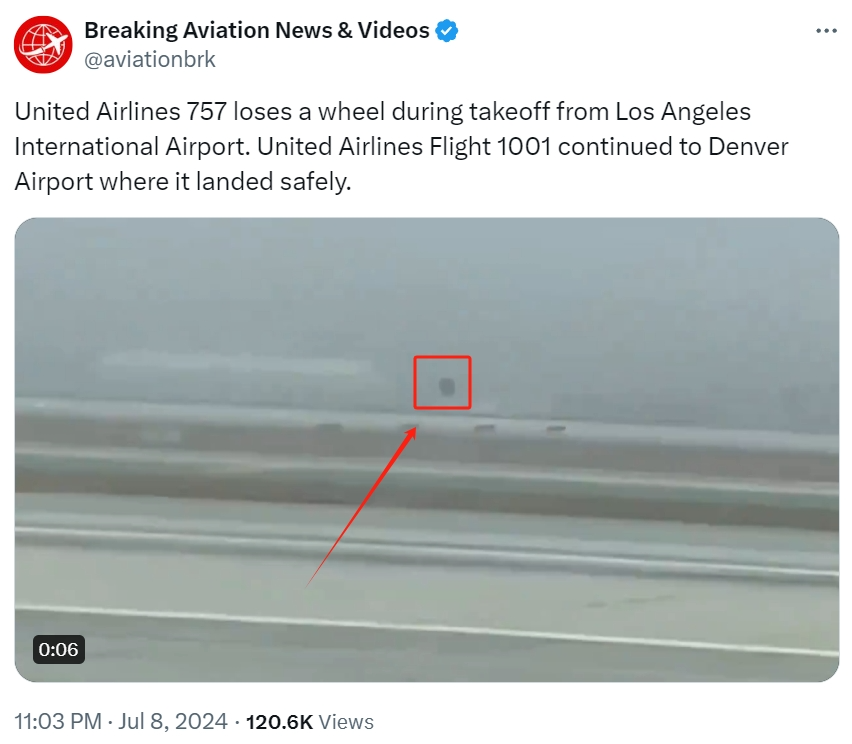Open the @aviationbrk handle link
The height and width of the screenshot is (744, 852).
coord(150,60)
